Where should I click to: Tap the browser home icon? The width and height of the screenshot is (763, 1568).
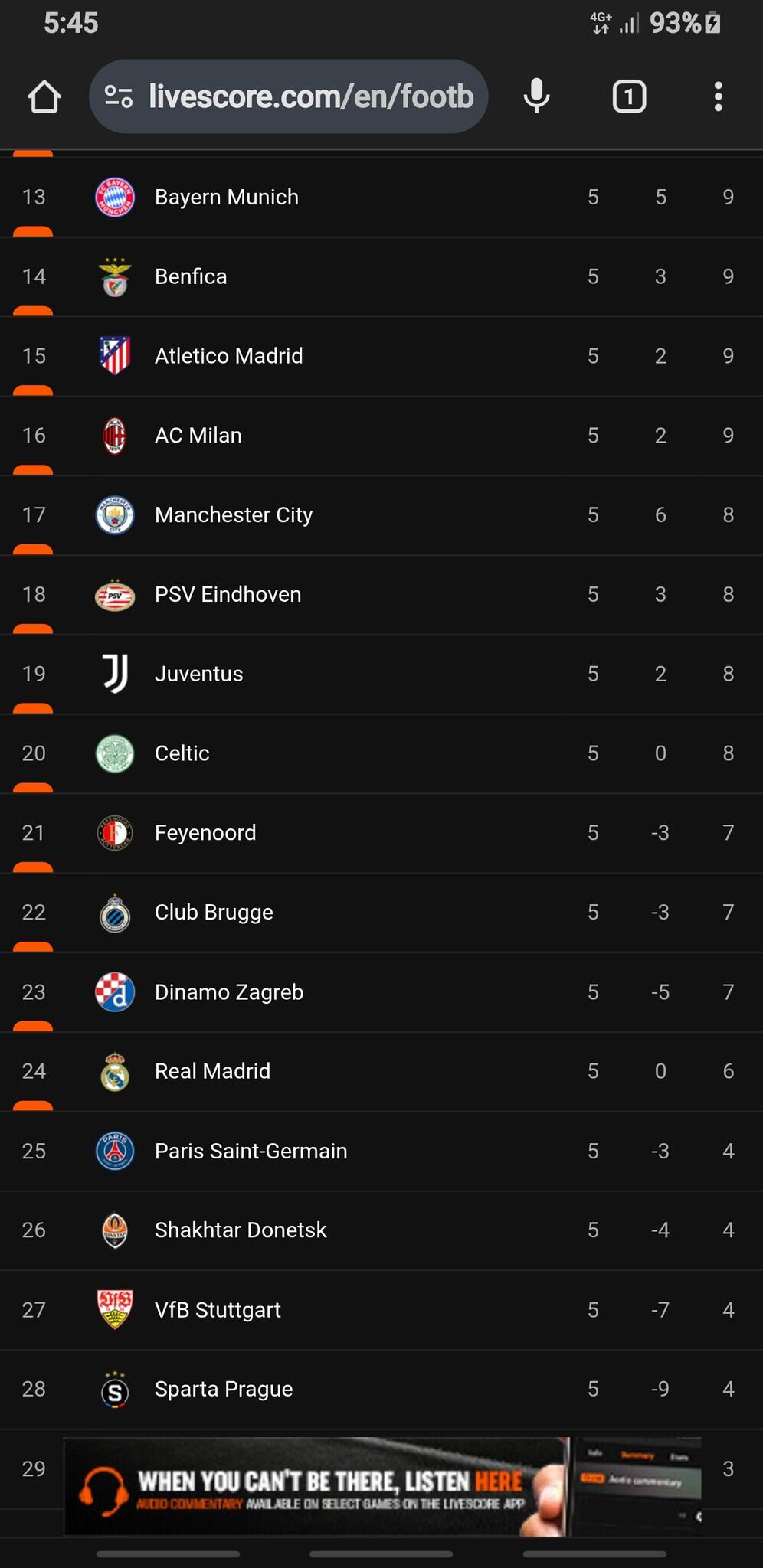pos(44,97)
